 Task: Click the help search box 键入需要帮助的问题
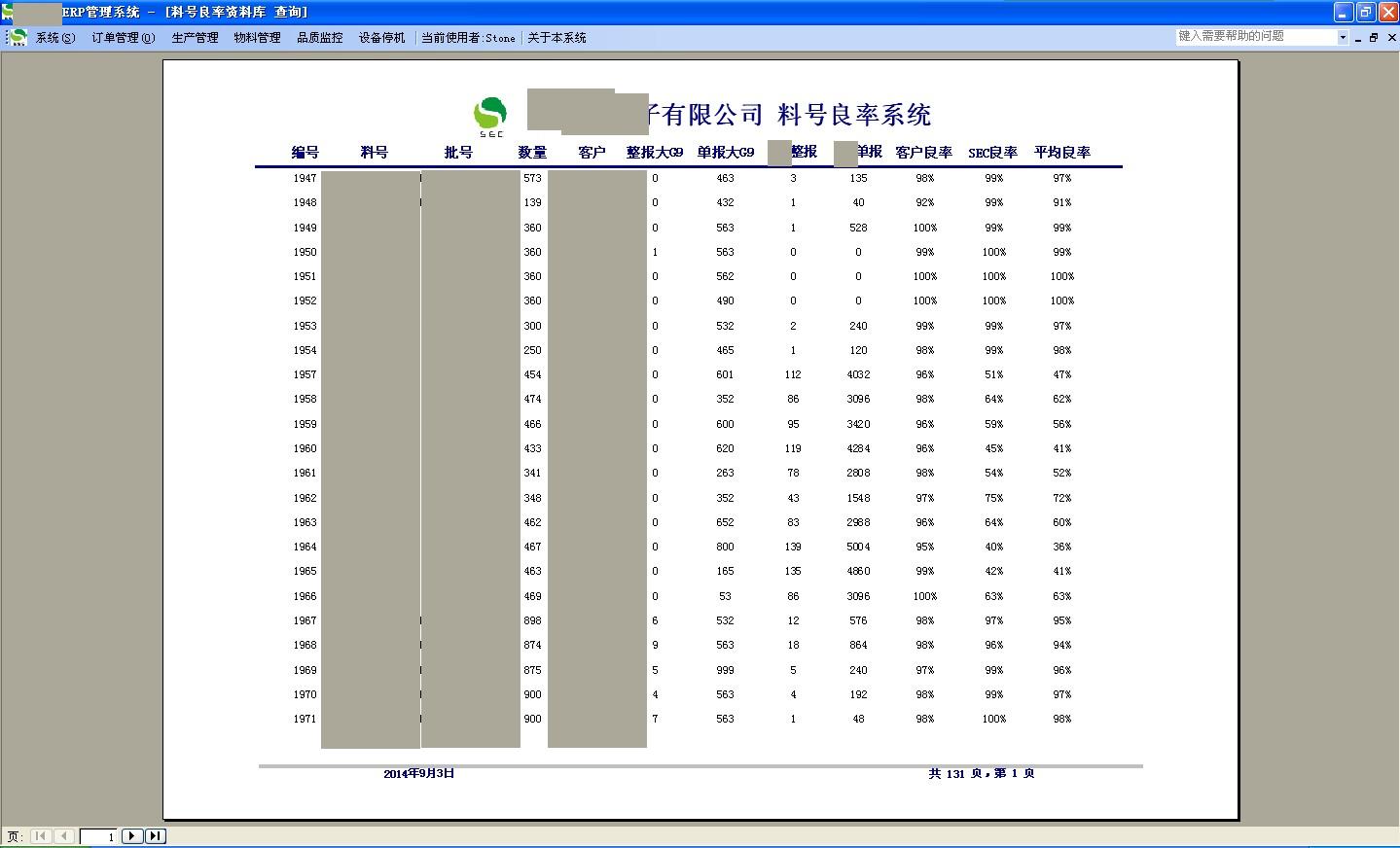(1255, 37)
